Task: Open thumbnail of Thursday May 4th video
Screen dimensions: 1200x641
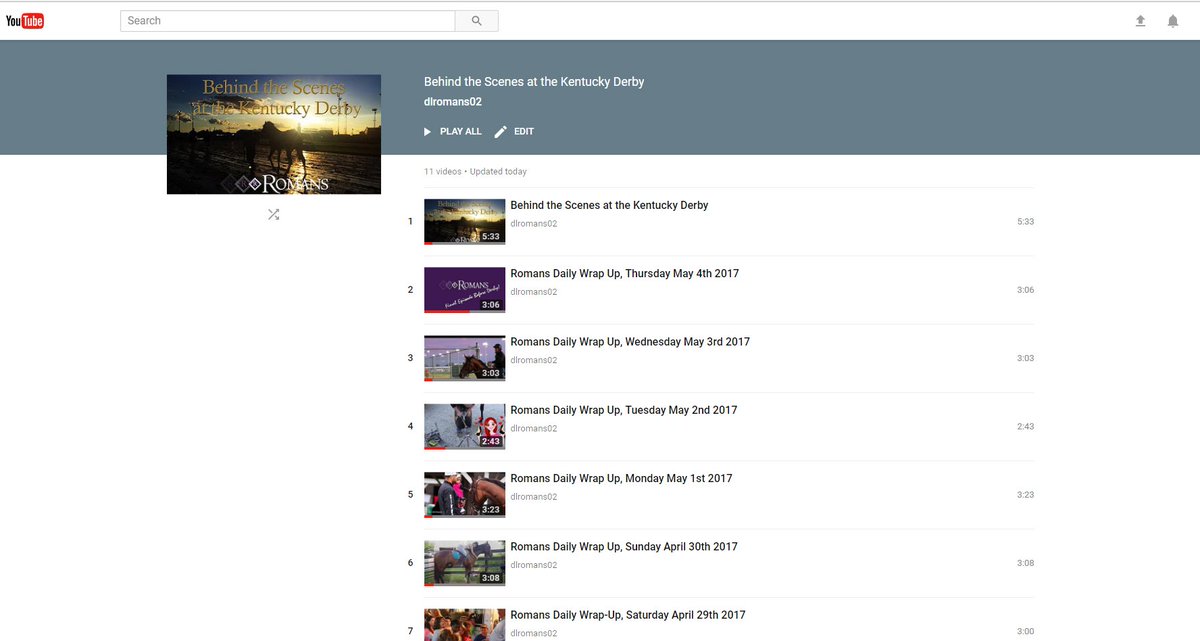Action: click(x=464, y=289)
